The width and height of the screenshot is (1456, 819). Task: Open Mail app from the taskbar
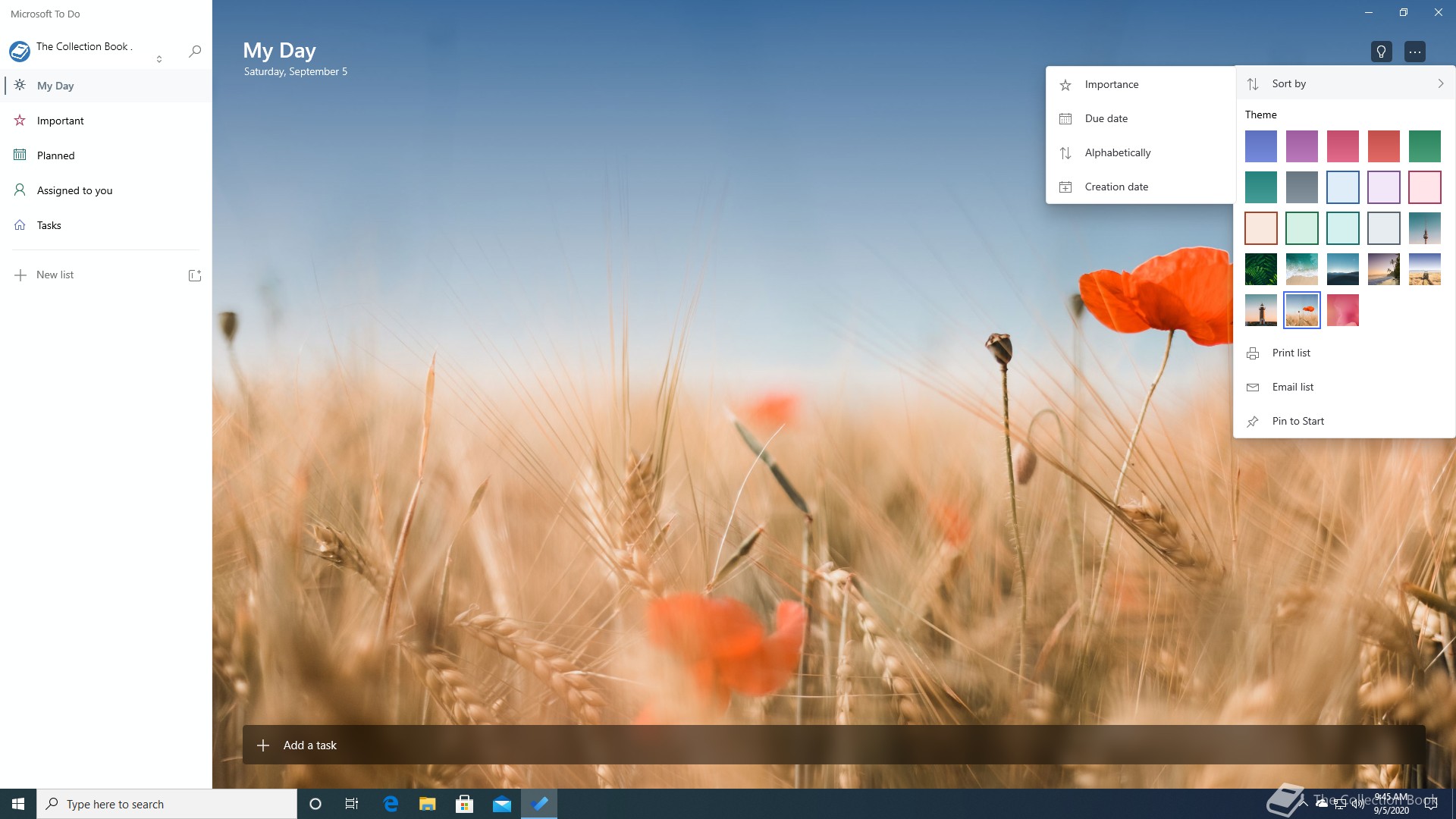coord(502,804)
